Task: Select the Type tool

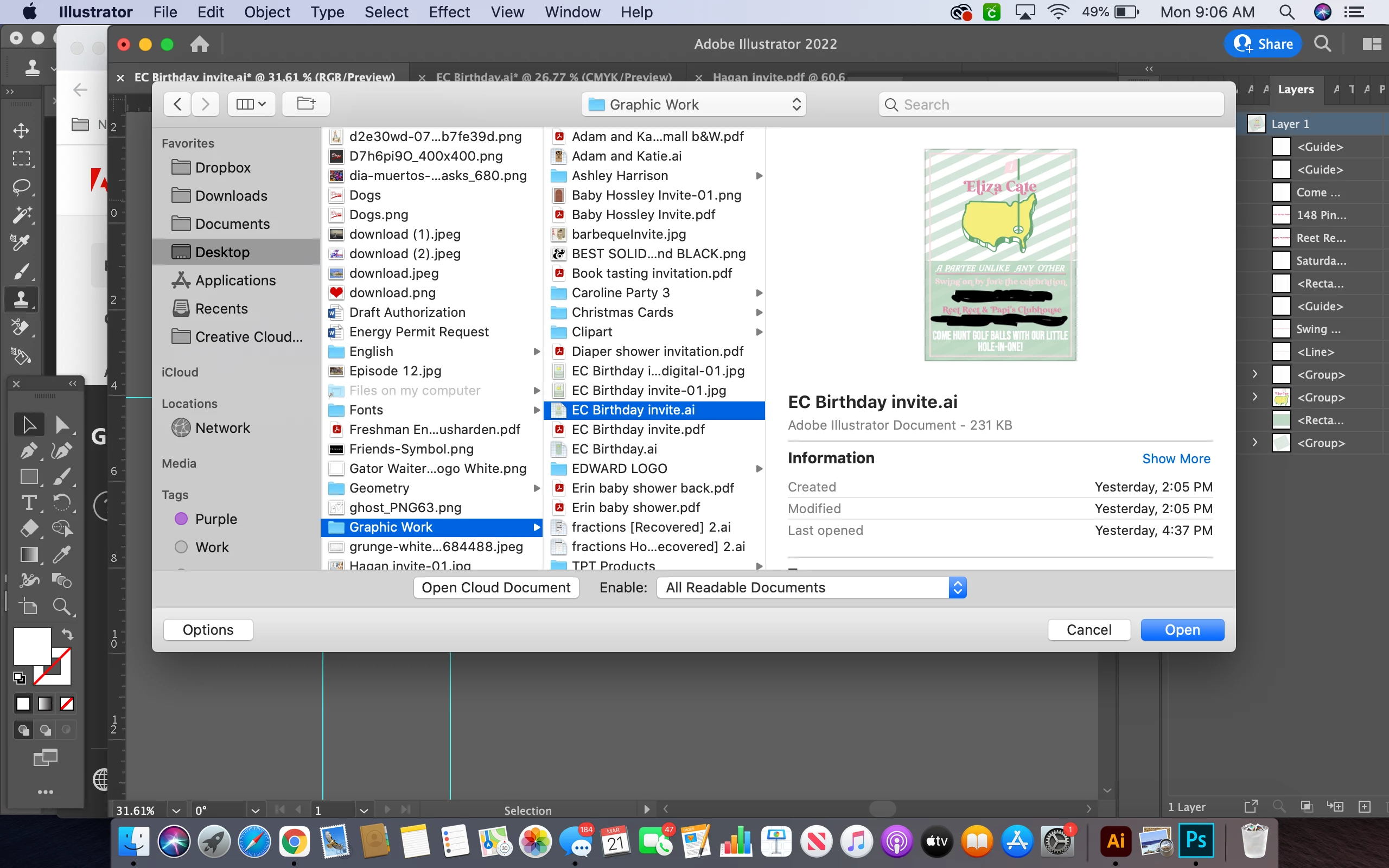Action: click(29, 503)
